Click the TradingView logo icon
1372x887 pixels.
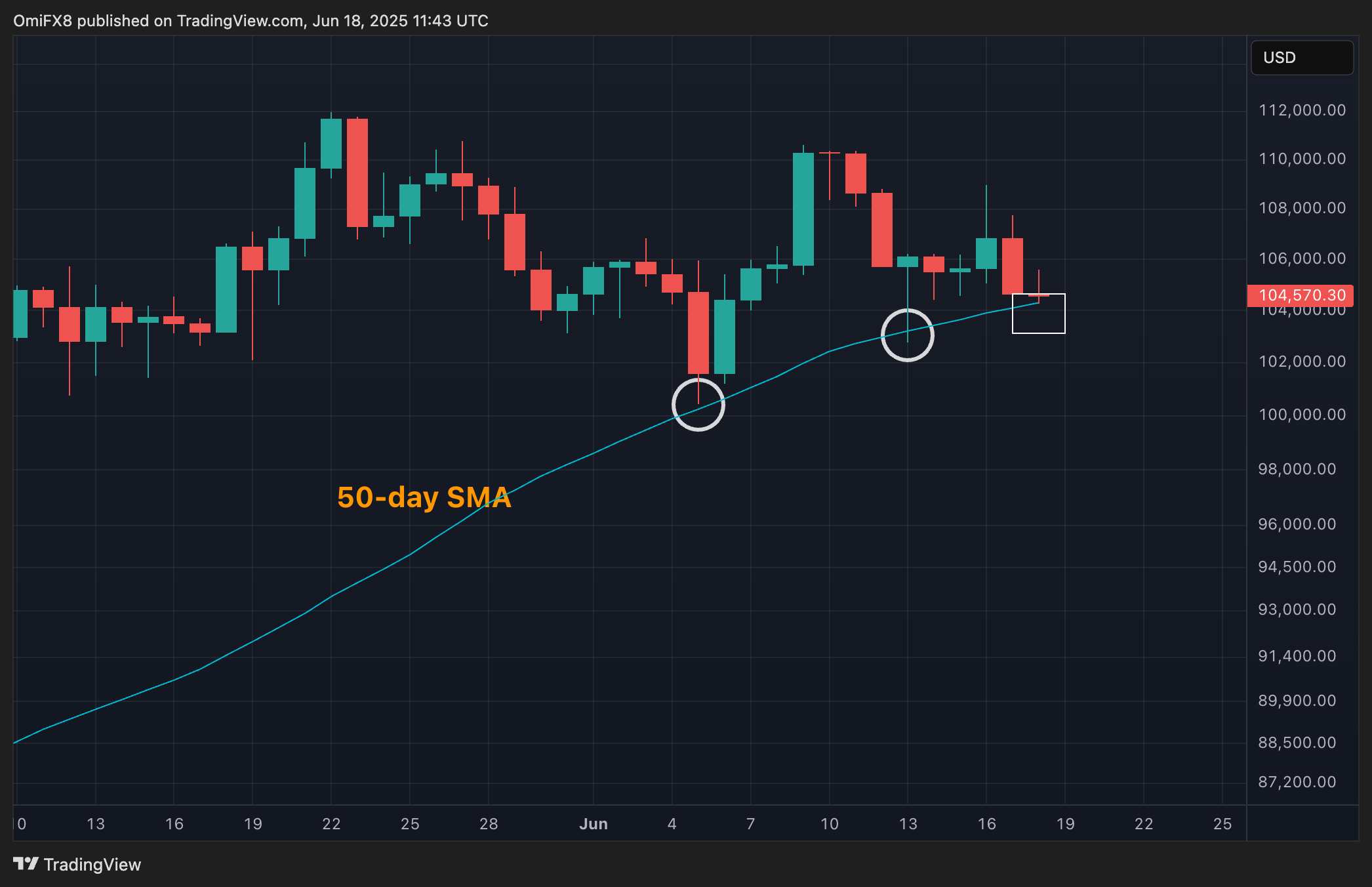tap(26, 863)
